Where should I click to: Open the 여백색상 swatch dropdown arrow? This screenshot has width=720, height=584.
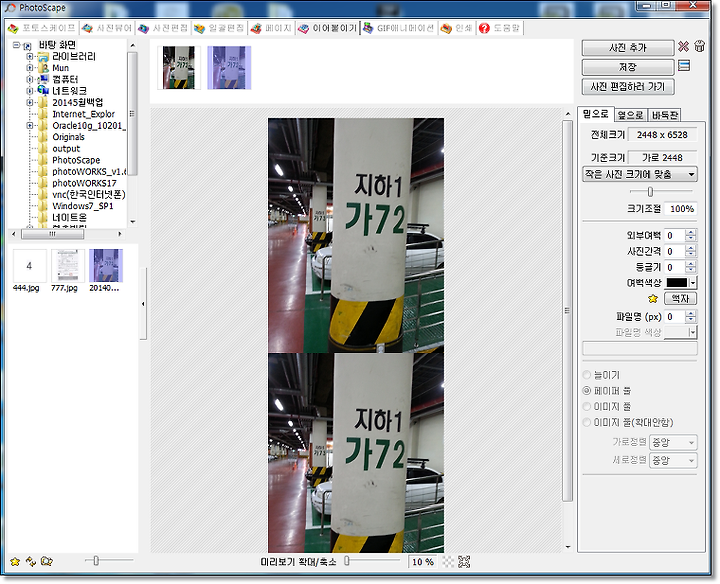point(693,283)
